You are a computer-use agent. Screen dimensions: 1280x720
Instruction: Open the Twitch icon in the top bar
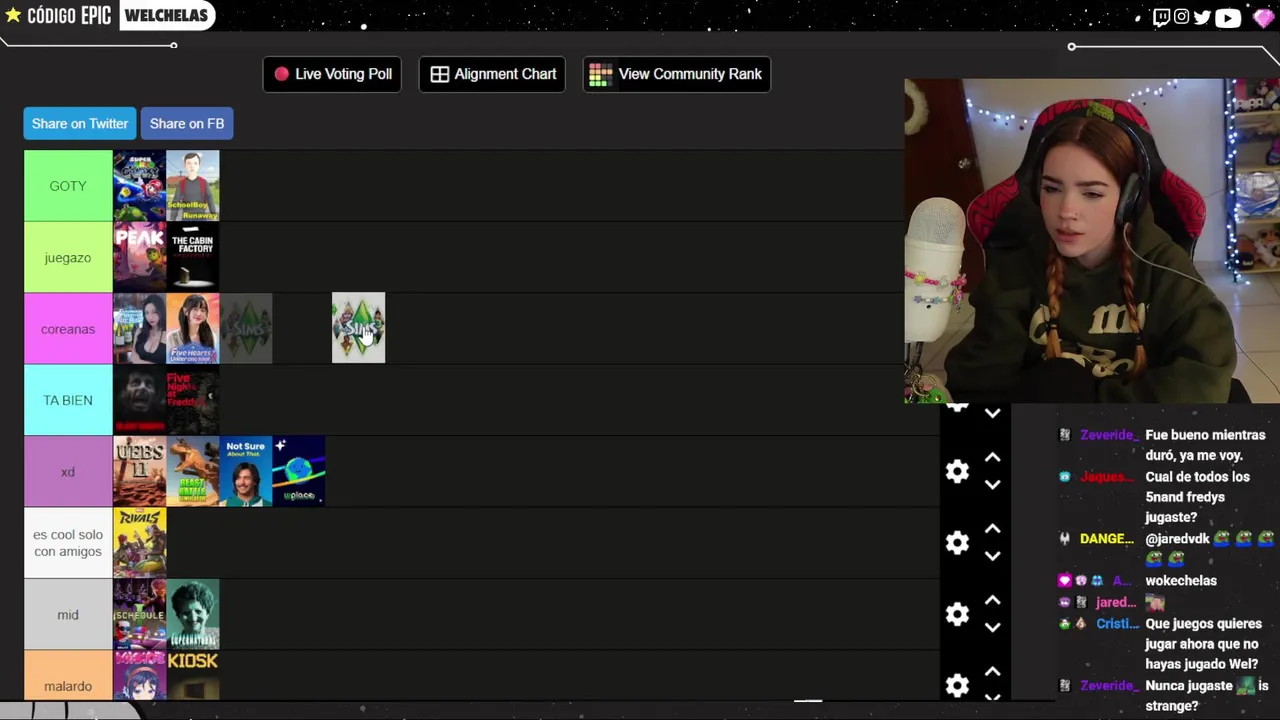[1161, 17]
